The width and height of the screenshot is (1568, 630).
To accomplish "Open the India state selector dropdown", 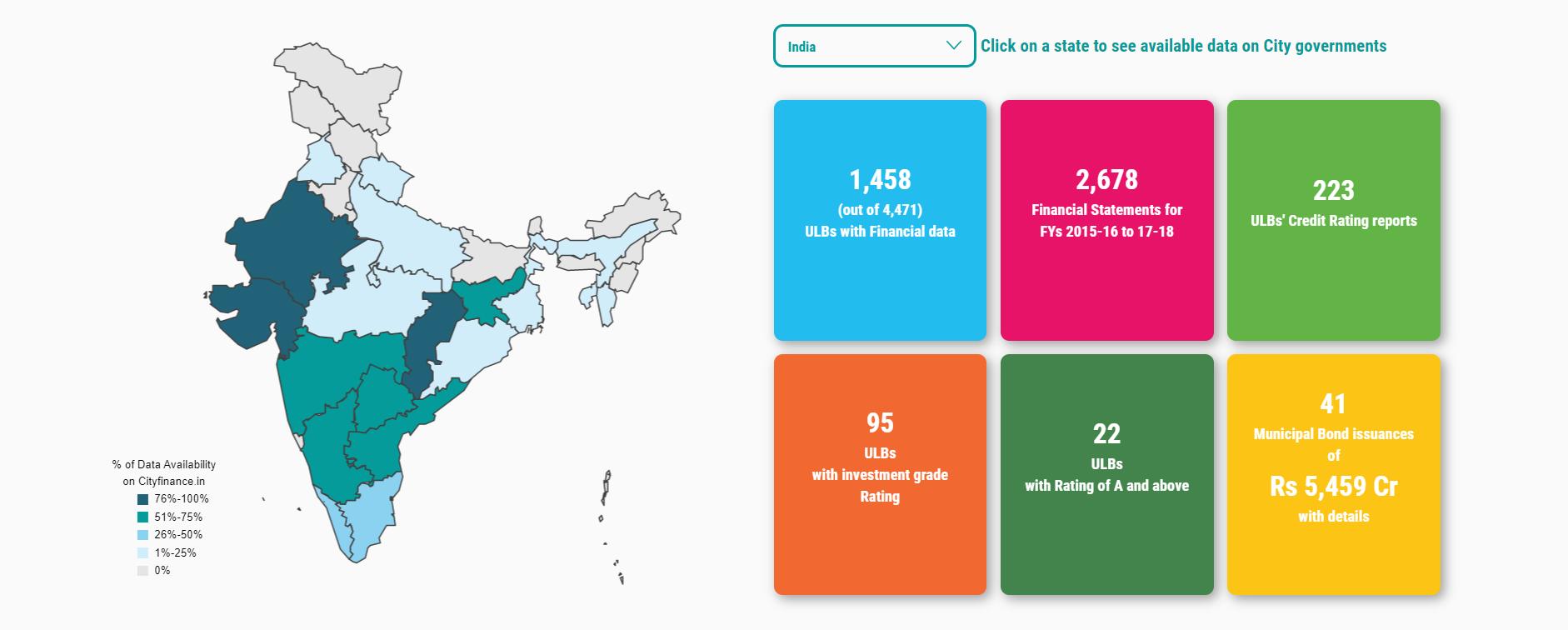I will pyautogui.click(x=873, y=46).
